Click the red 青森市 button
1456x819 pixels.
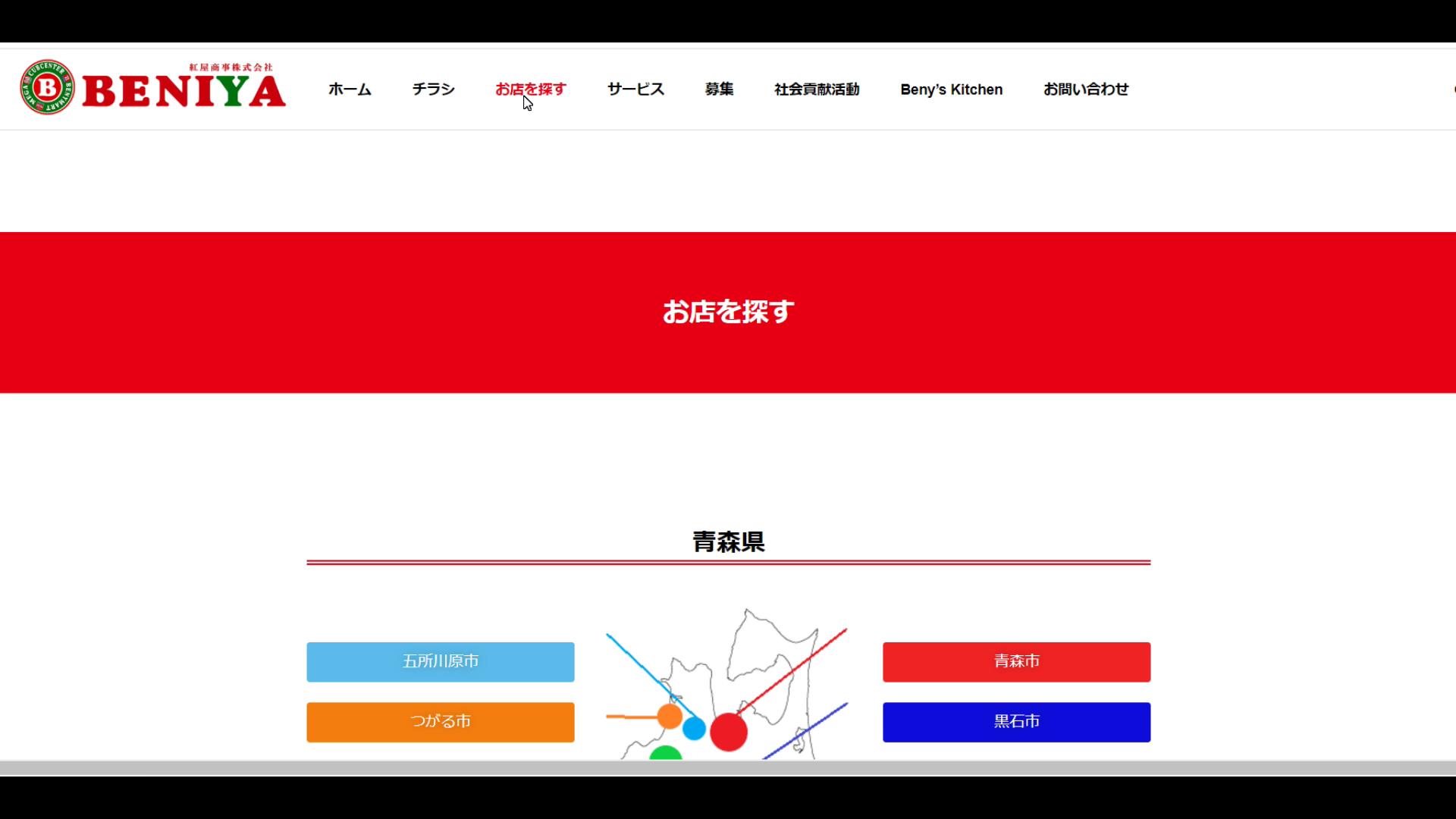point(1016,661)
